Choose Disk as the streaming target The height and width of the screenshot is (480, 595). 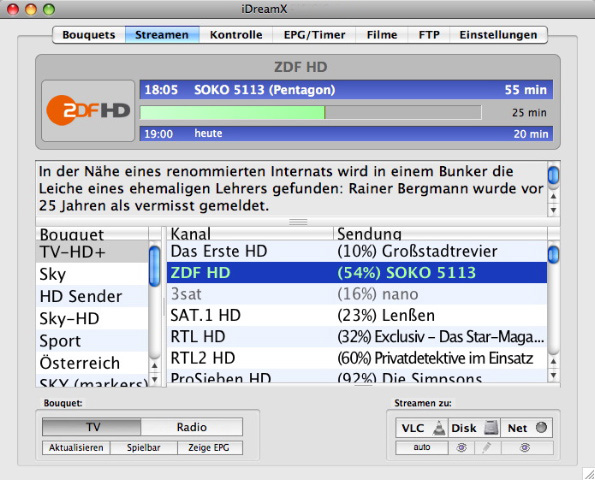474,428
